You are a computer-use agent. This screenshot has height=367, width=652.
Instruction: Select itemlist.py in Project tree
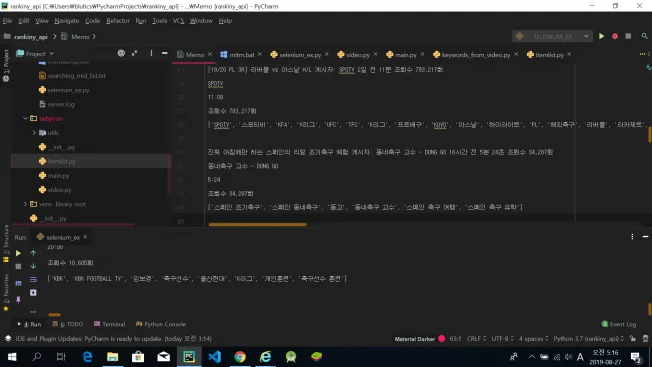61,161
